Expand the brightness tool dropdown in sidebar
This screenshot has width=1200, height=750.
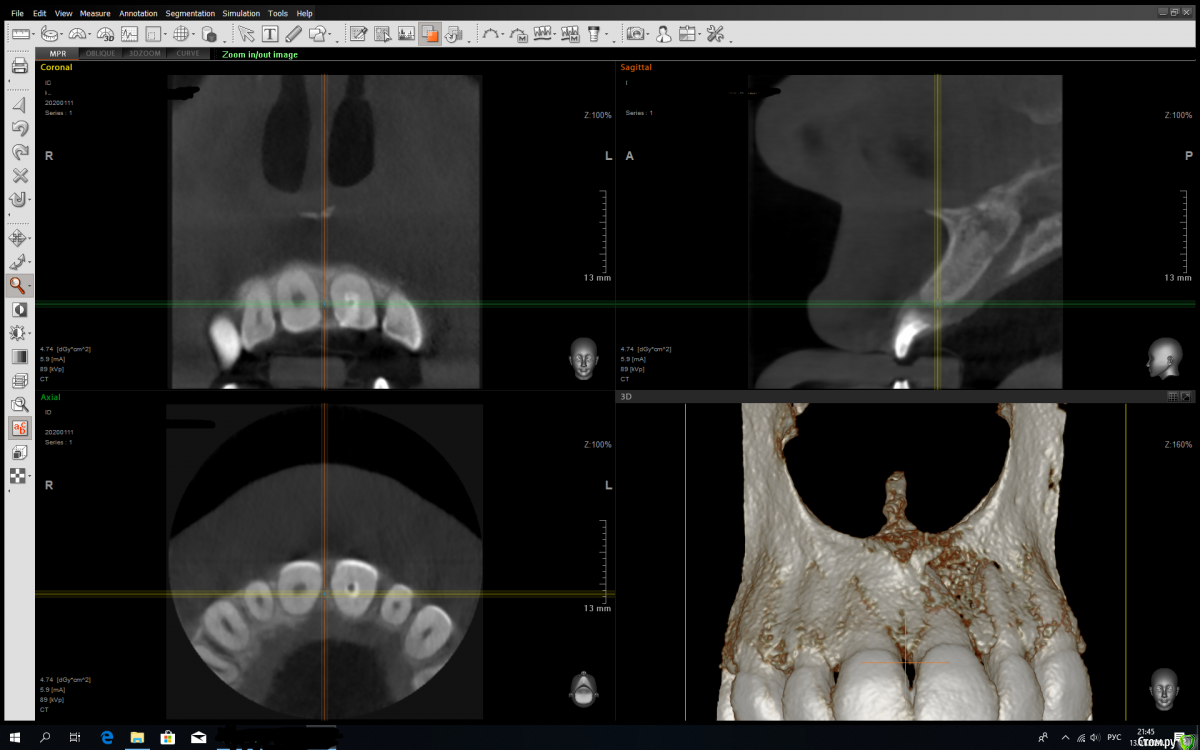[31, 334]
